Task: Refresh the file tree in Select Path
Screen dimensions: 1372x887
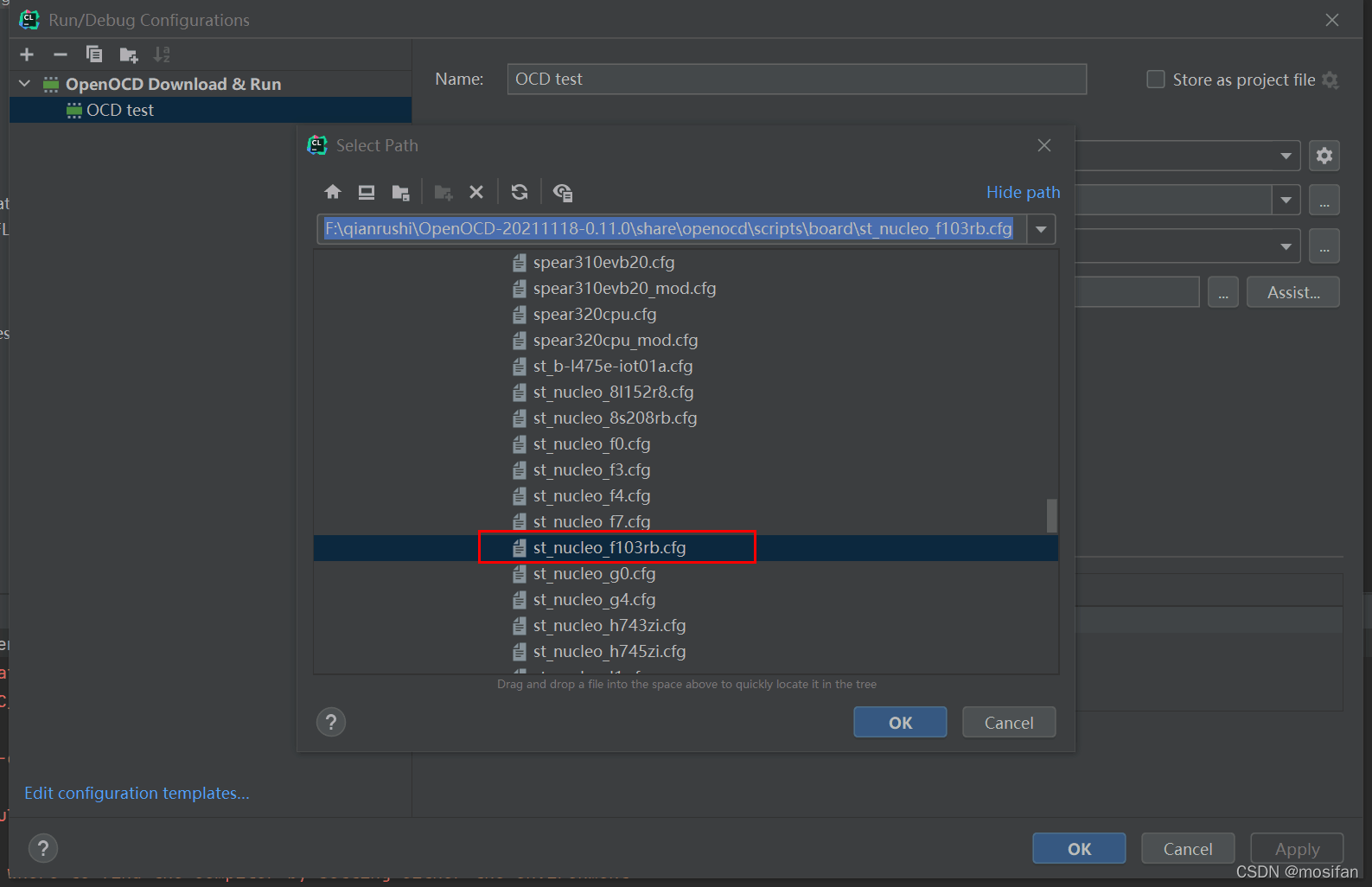Action: [520, 192]
